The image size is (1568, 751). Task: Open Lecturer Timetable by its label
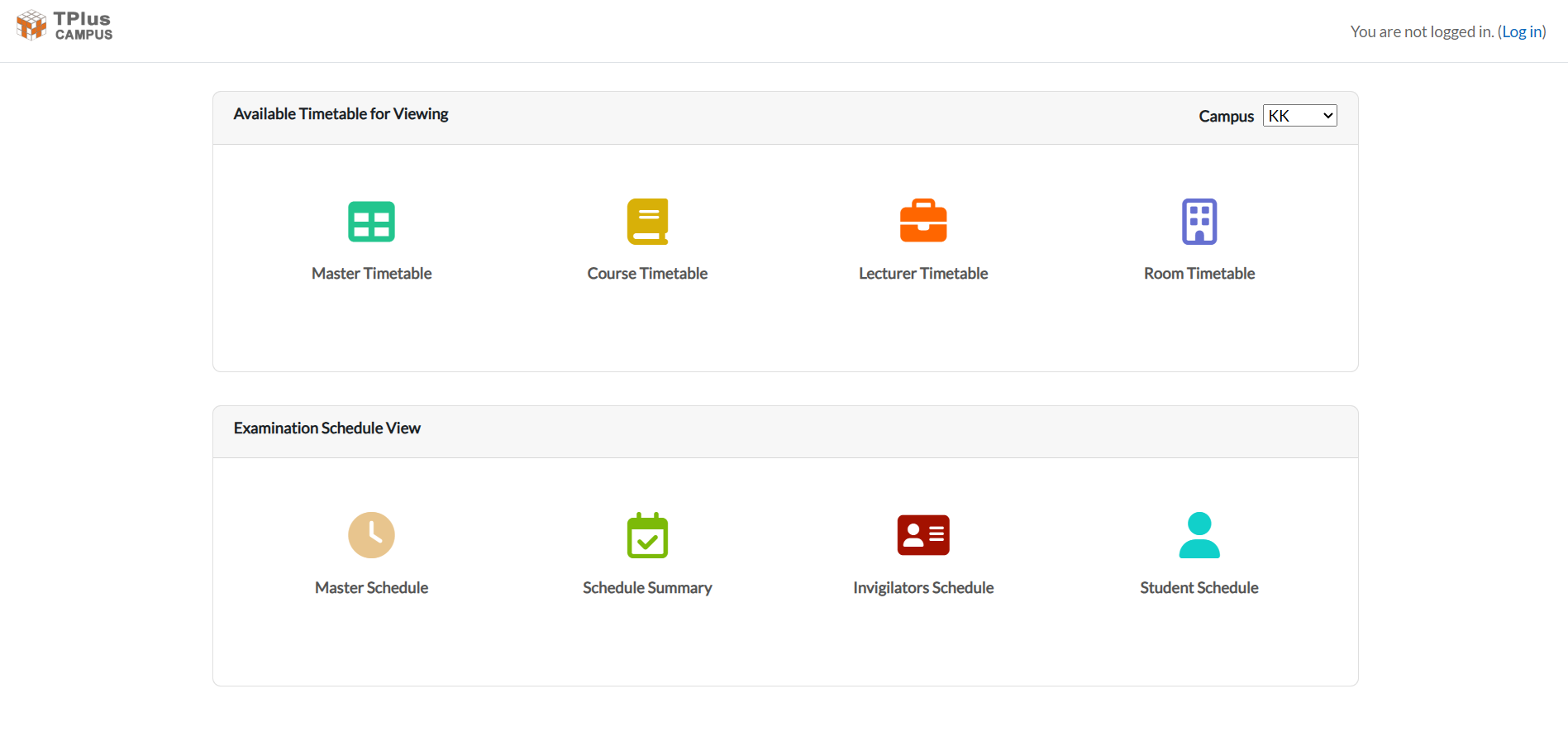pyautogui.click(x=923, y=273)
